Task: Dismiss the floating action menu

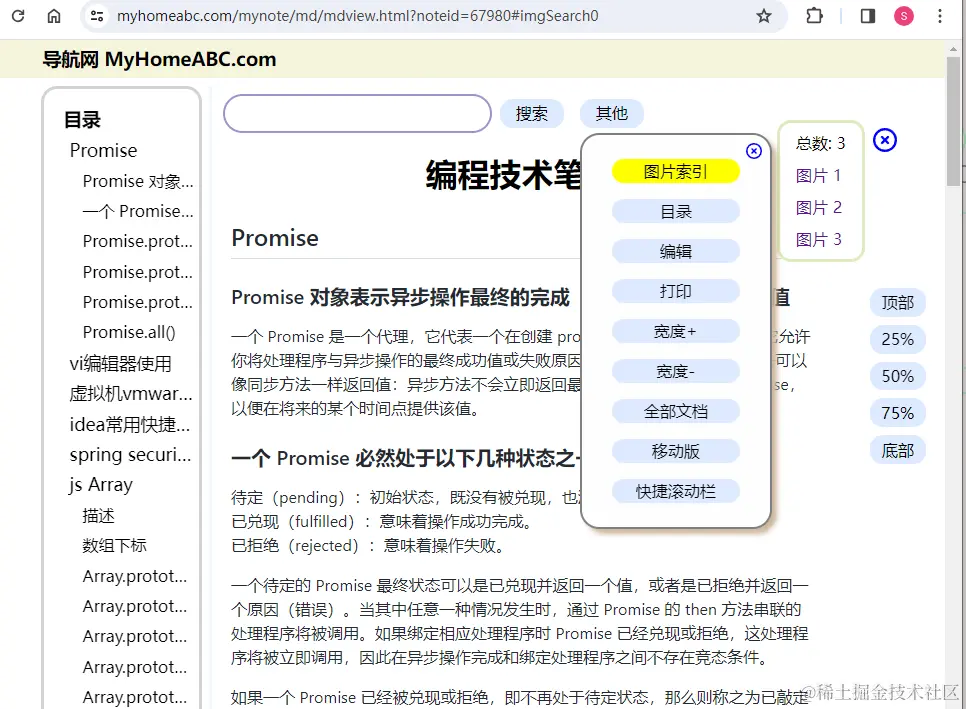Action: click(753, 151)
